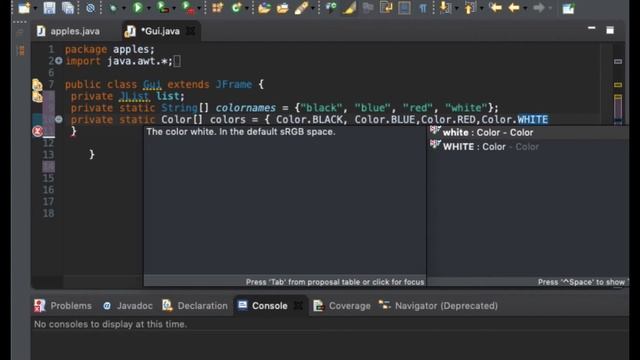Click the yellow highlighter toolbar icon
640x360 pixels.
pyautogui.click(x=349, y=8)
